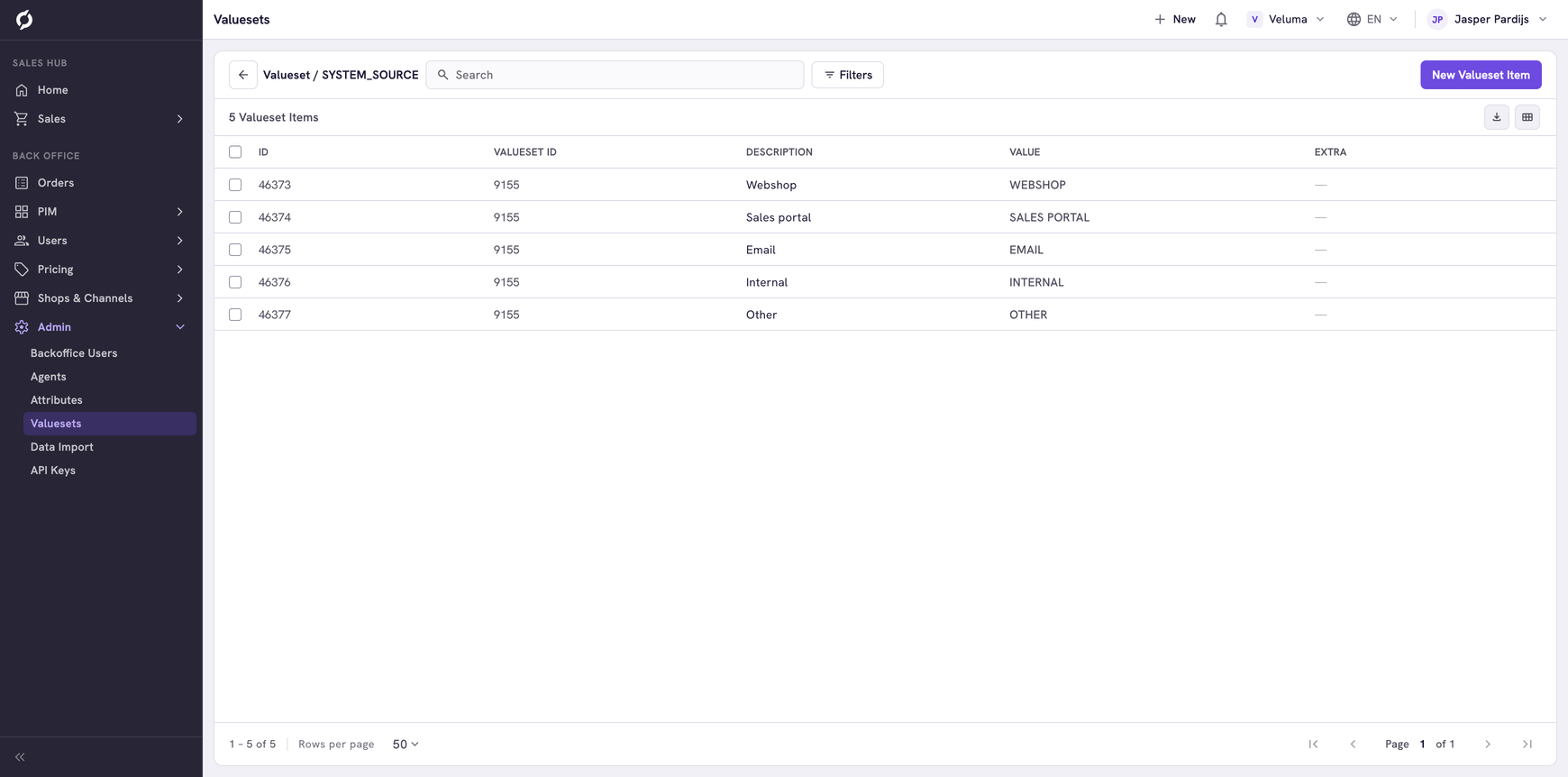
Task: Click the JP user avatar
Action: (1437, 19)
